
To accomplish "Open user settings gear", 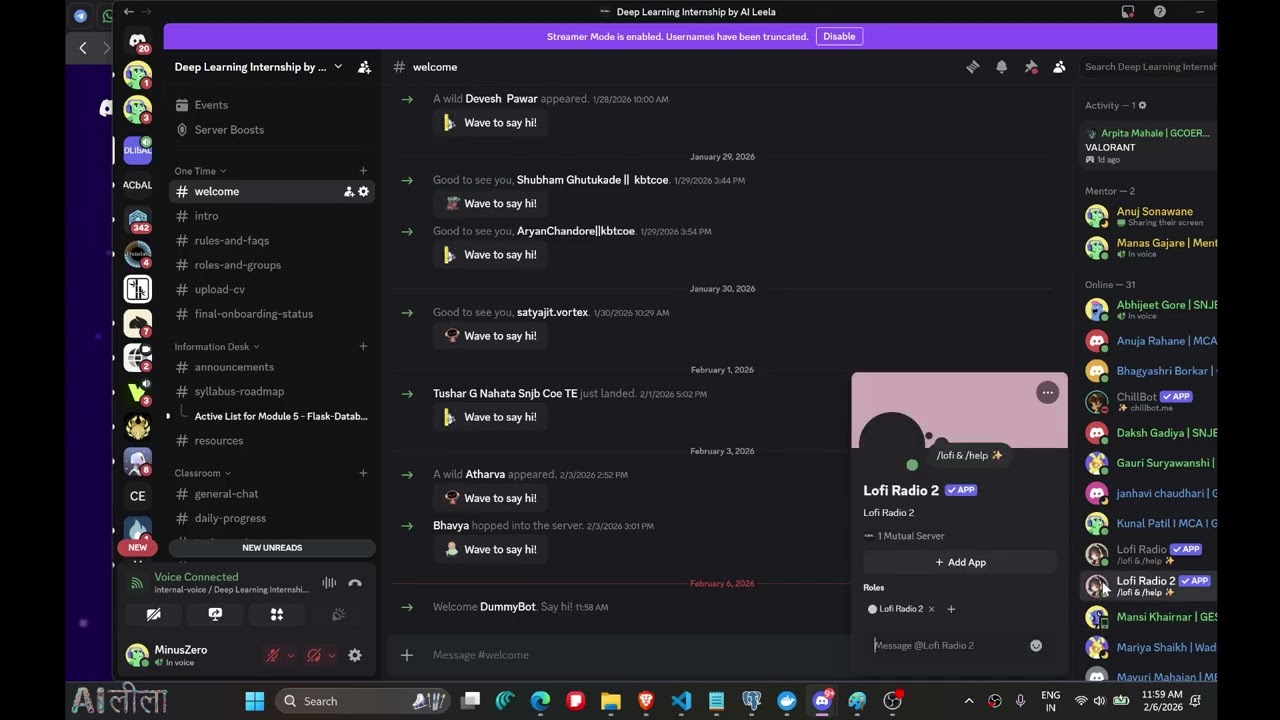I will coord(354,655).
